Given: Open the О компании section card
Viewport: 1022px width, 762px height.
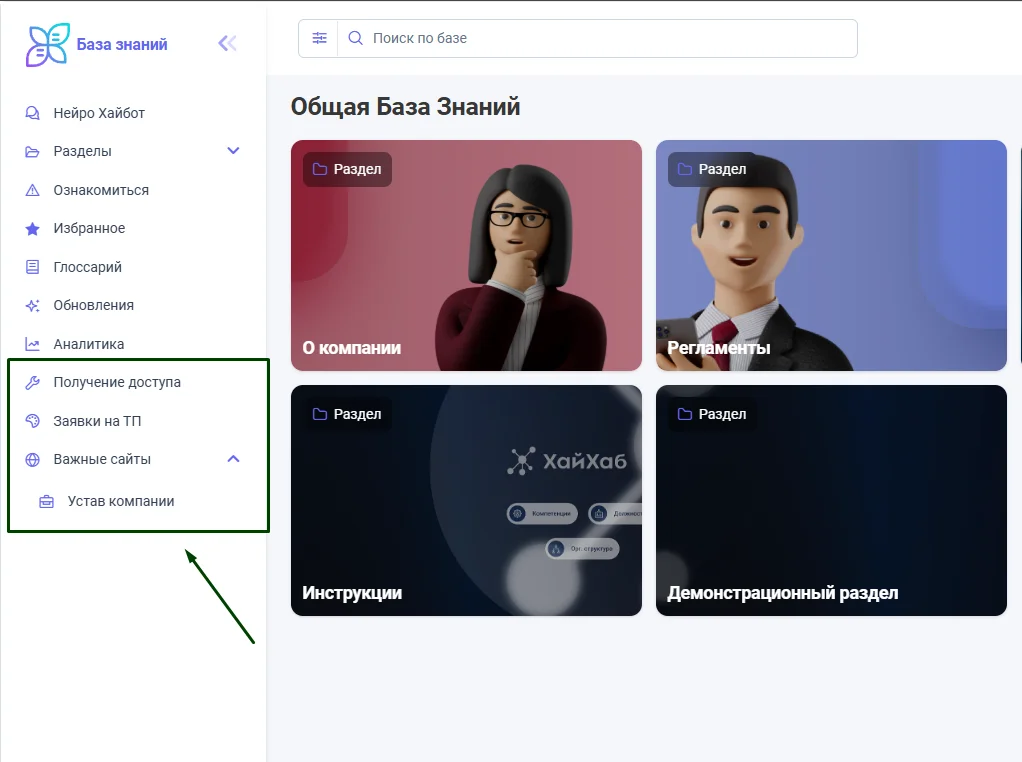Looking at the screenshot, I should coord(466,255).
